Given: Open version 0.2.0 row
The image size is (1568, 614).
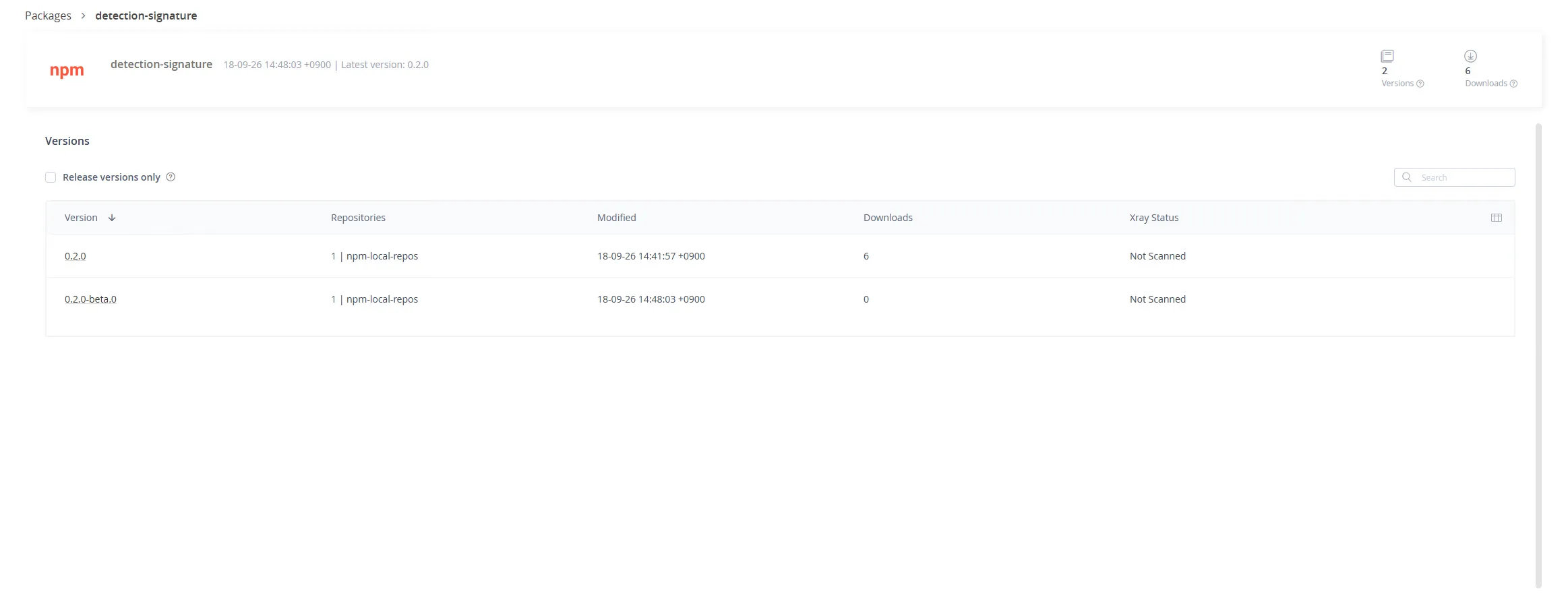Looking at the screenshot, I should (780, 256).
